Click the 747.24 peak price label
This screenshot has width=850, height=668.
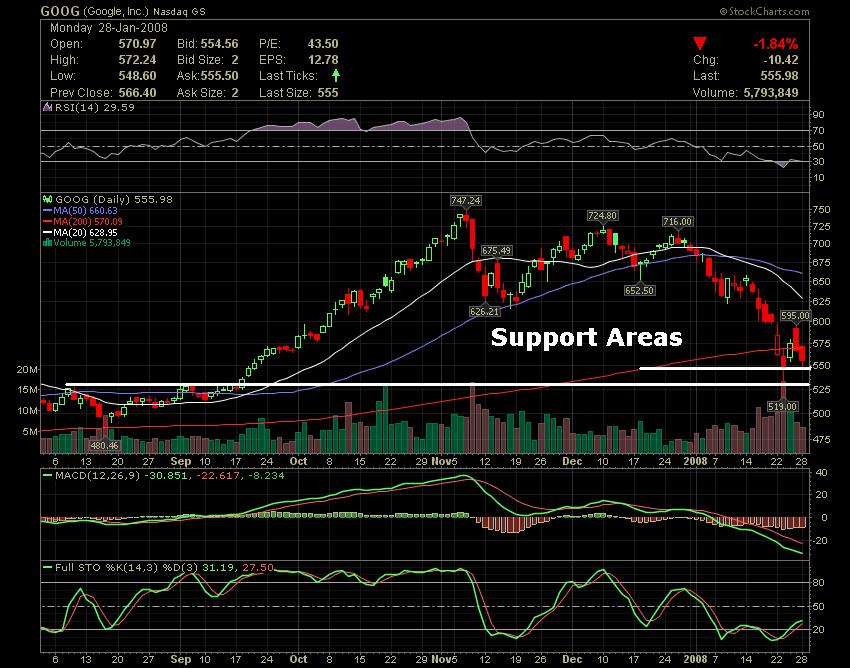[466, 201]
